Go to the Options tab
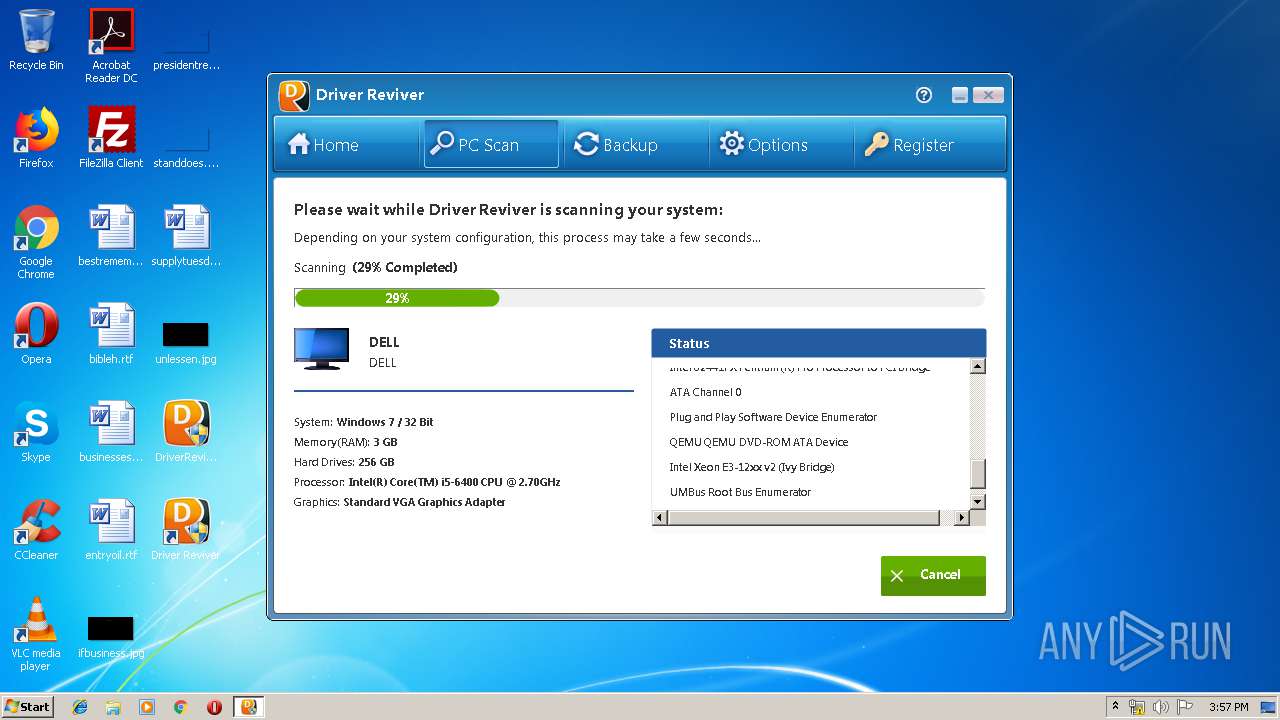This screenshot has width=1280, height=720. click(x=781, y=145)
